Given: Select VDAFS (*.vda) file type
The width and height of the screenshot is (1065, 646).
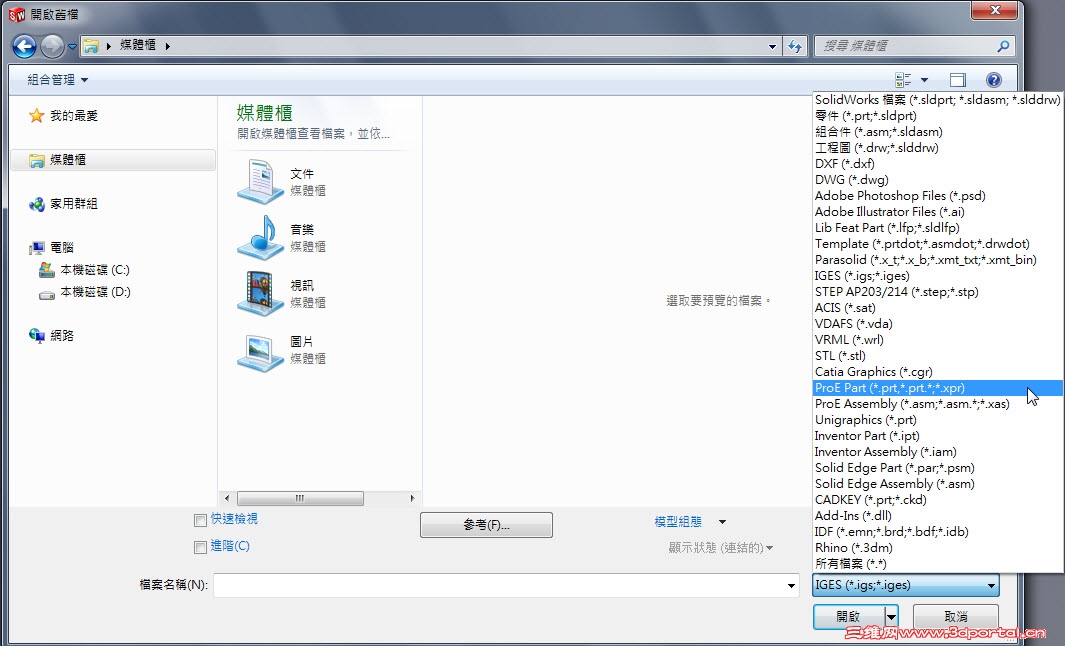Looking at the screenshot, I should click(938, 323).
